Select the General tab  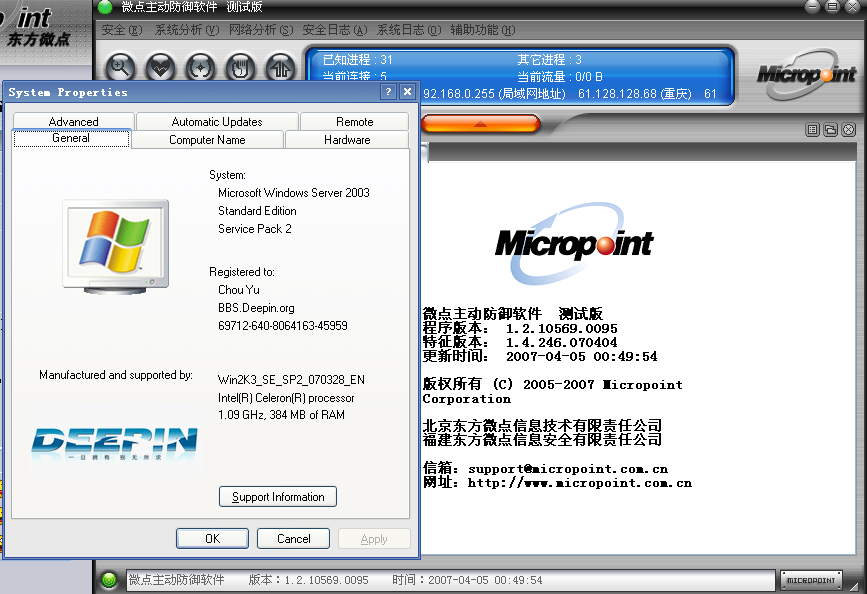pos(71,138)
